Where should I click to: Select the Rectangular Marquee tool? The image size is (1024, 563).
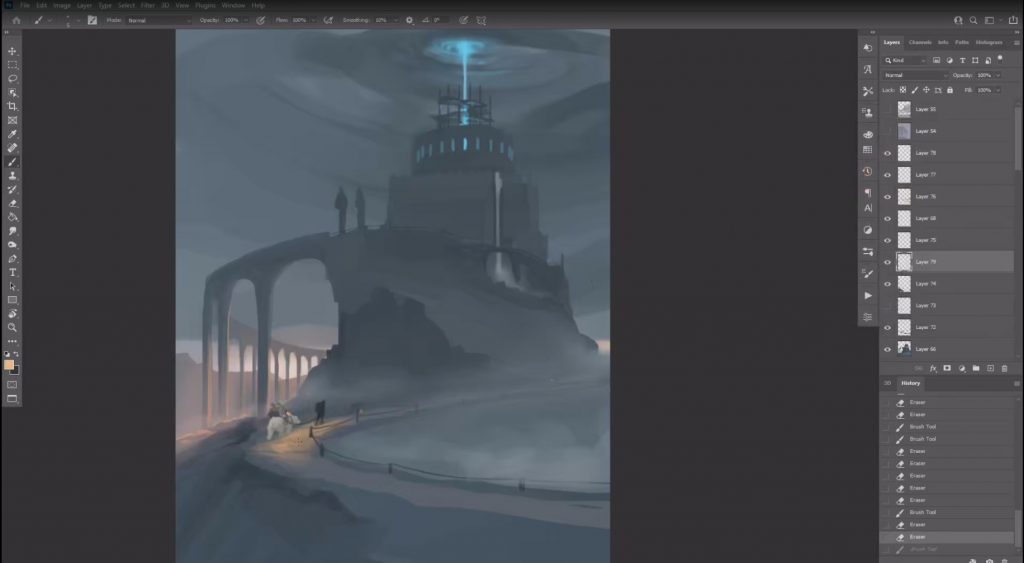12,65
